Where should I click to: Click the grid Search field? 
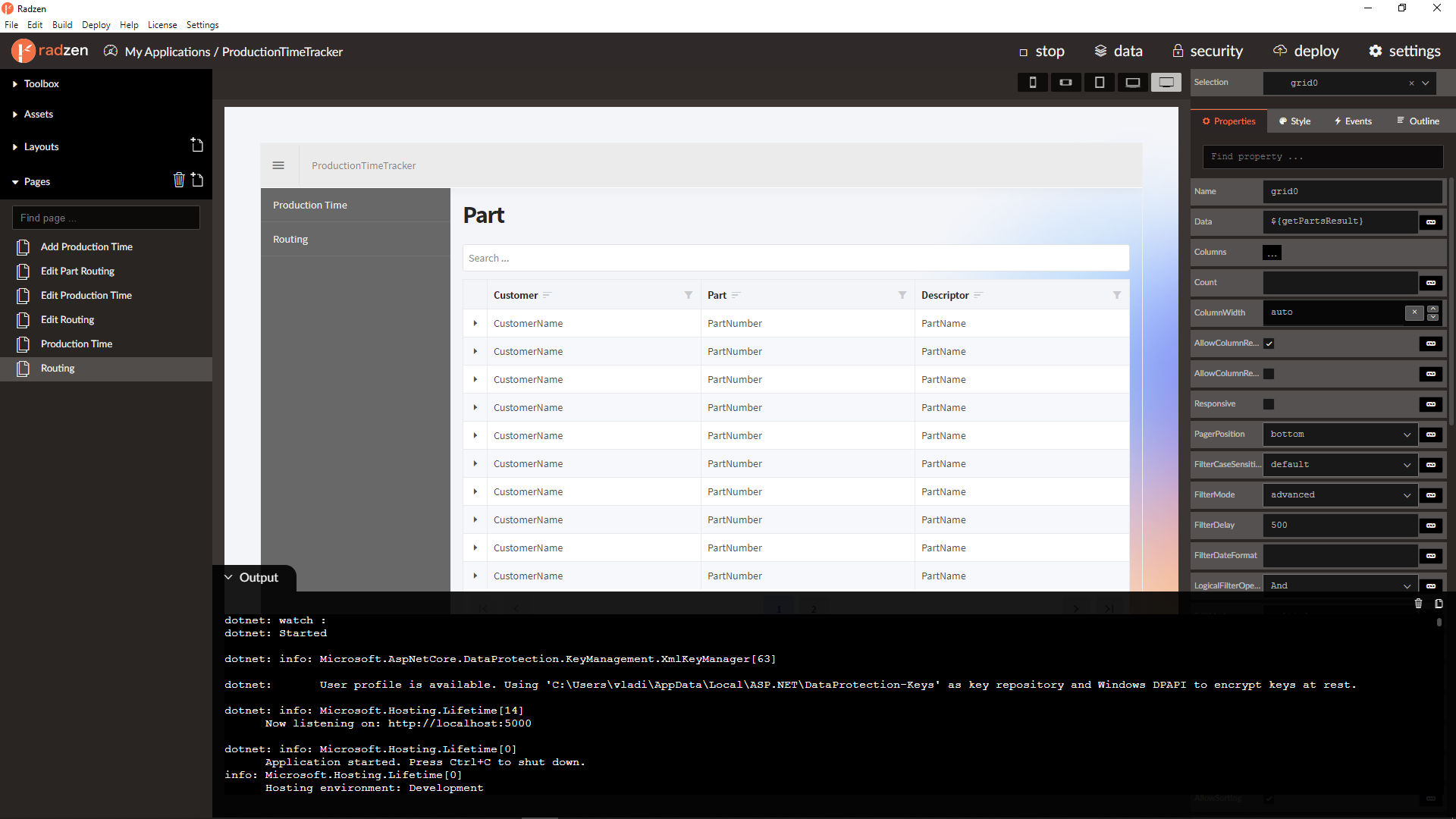tap(795, 258)
